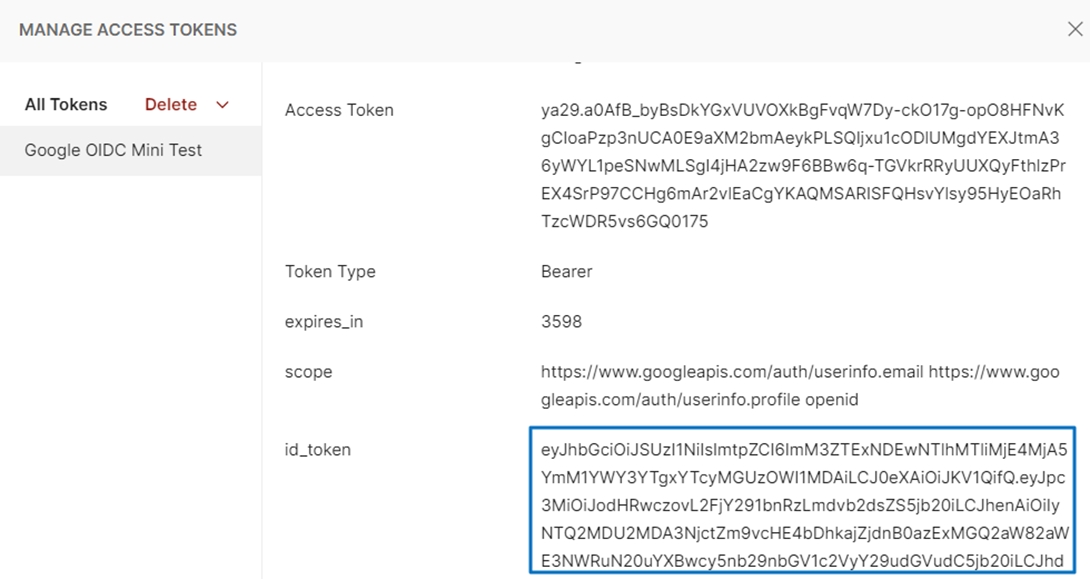Expand the chevron next to Delete
1090x579 pixels.
(223, 105)
